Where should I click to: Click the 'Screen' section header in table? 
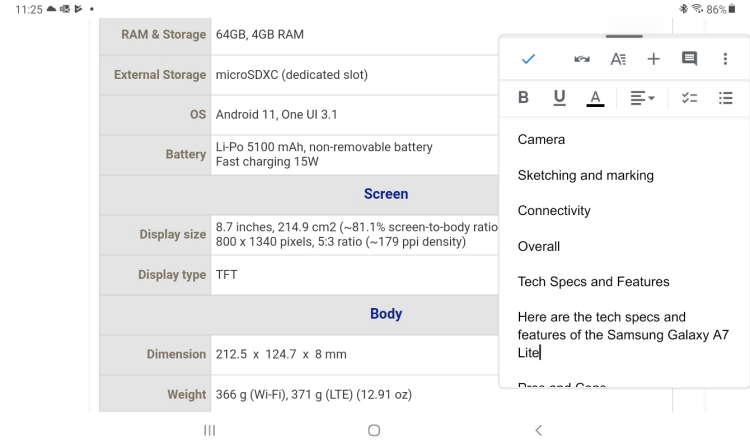pos(386,194)
